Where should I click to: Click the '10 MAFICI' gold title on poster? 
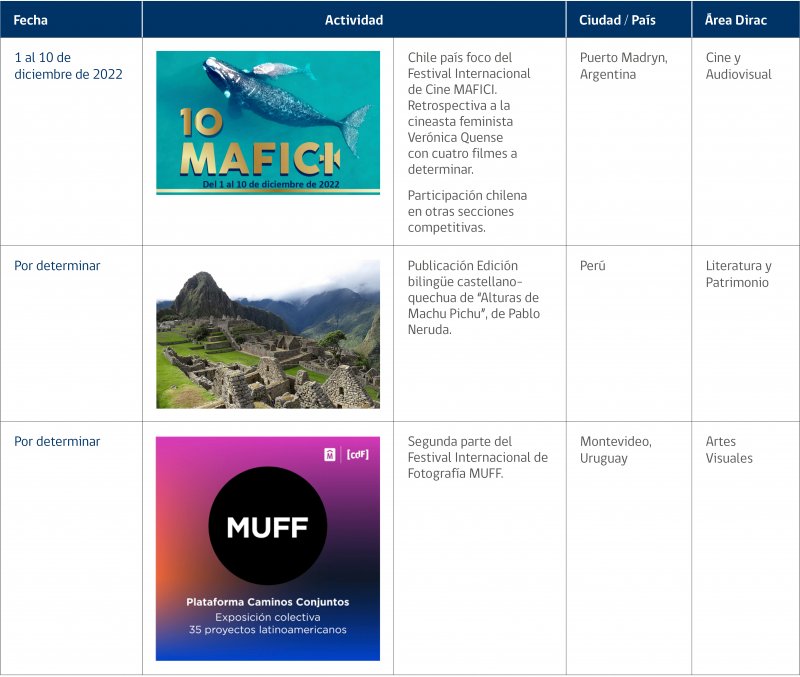259,142
